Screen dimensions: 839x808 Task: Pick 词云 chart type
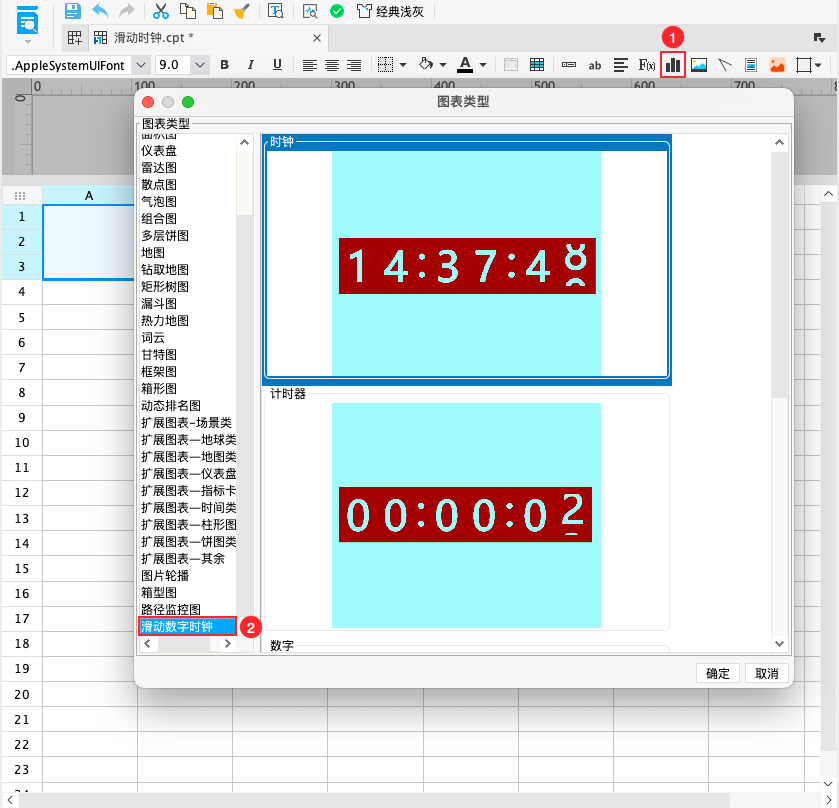[153, 338]
